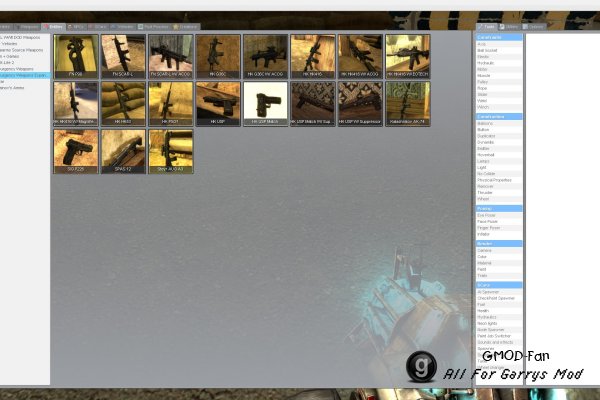Screen dimensions: 600x400
Task: Select the Pulley tool
Action: 499,82
